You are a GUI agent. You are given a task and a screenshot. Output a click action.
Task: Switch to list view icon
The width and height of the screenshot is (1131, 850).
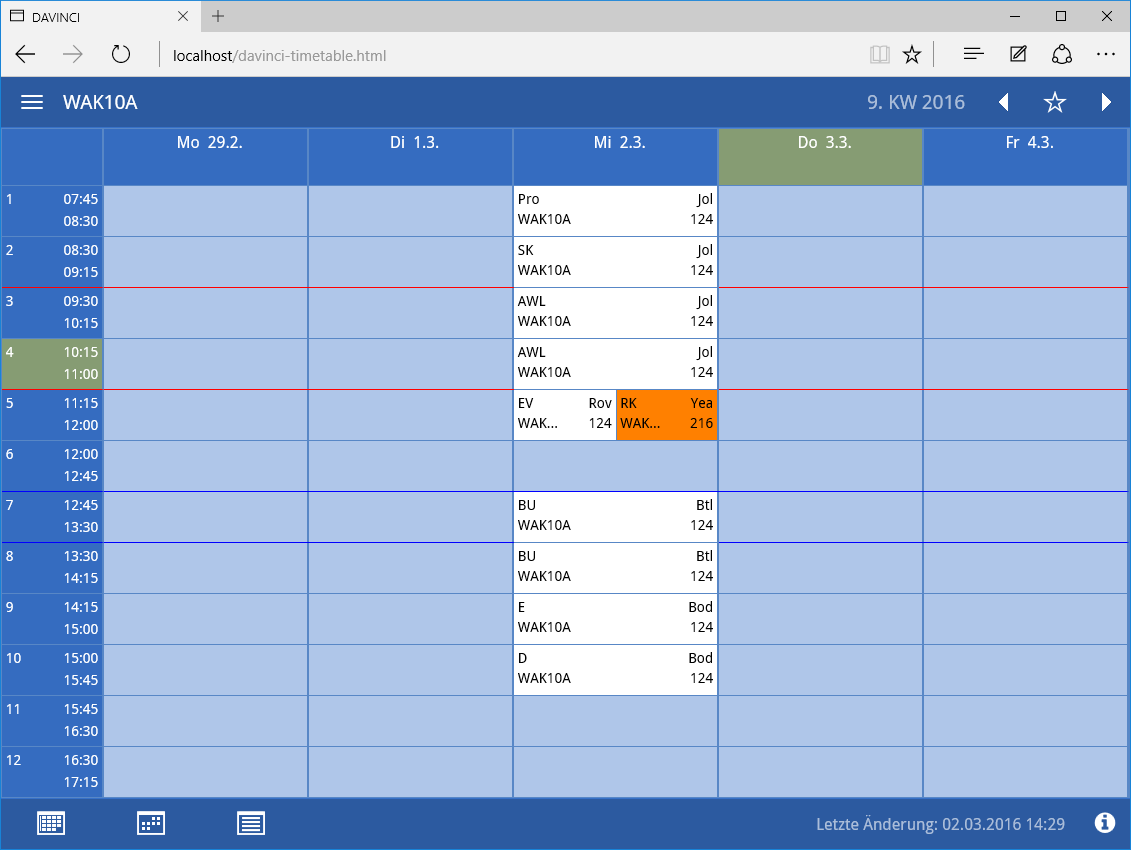251,824
